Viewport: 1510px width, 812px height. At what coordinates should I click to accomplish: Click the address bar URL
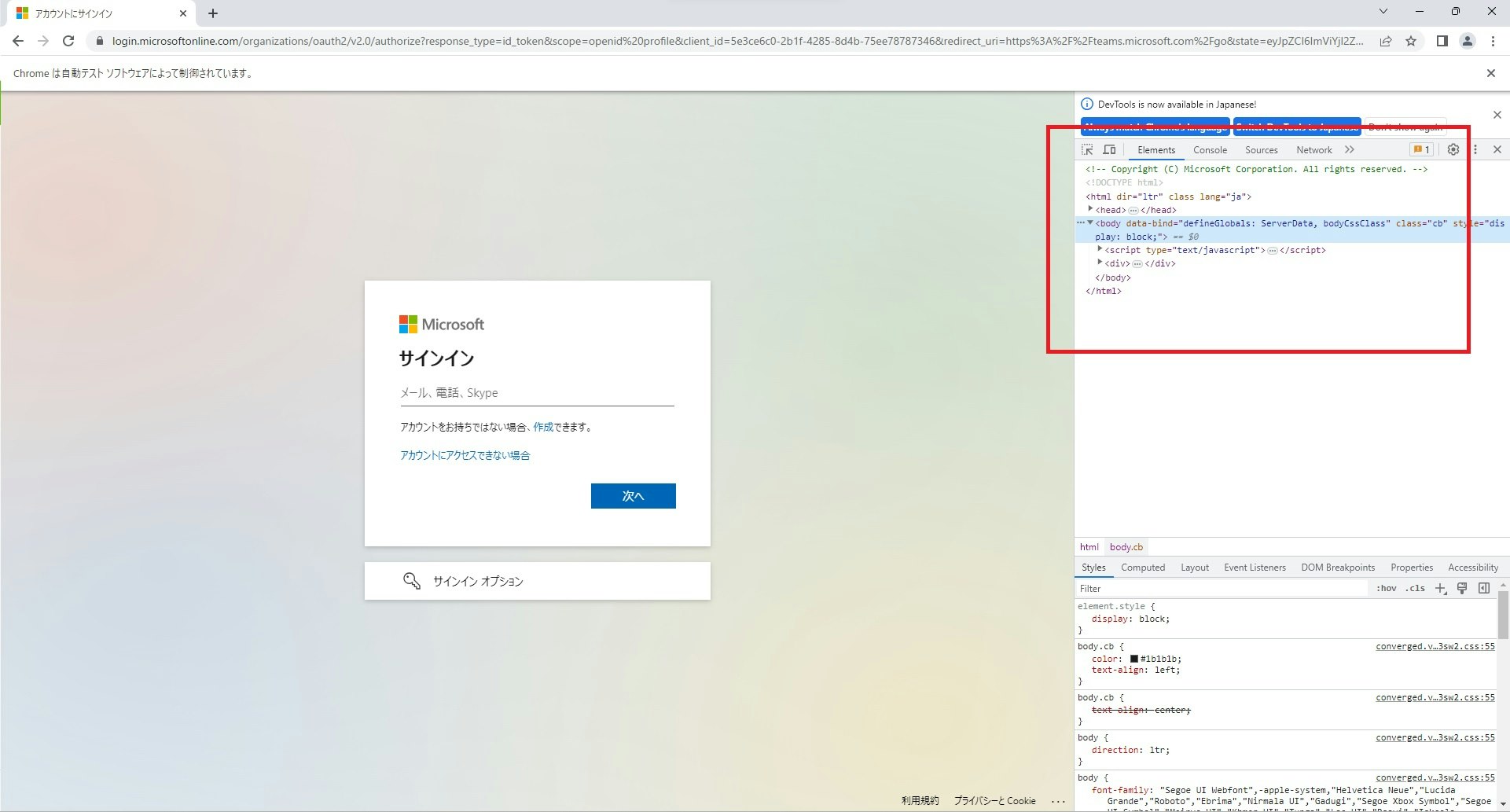point(737,41)
